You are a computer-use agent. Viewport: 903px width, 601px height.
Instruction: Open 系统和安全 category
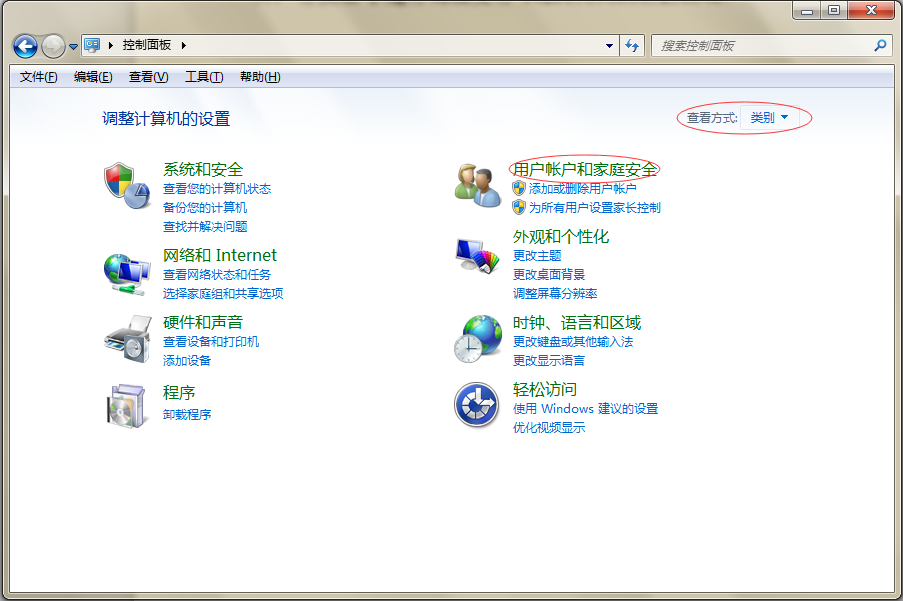203,169
